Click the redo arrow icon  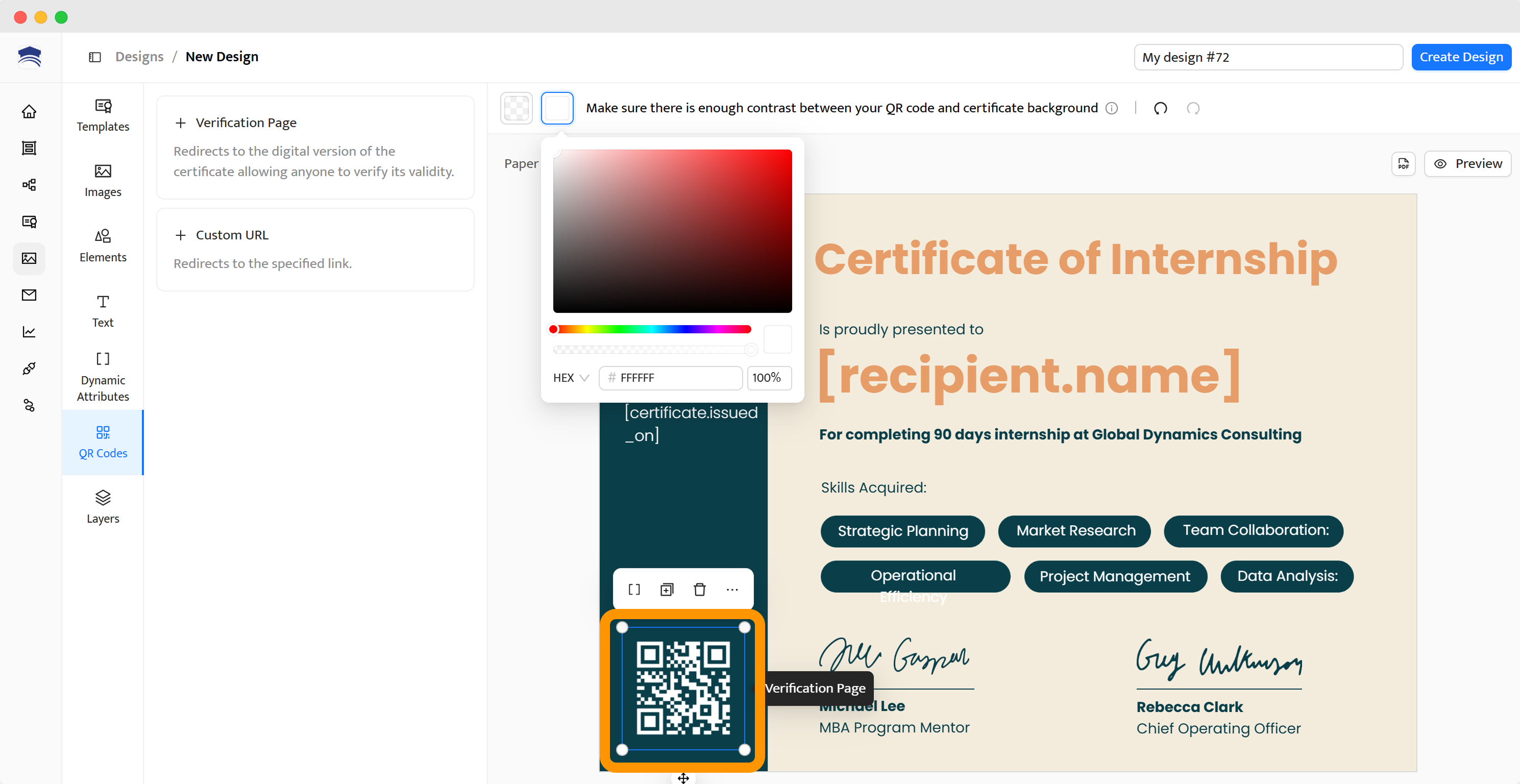tap(1192, 109)
